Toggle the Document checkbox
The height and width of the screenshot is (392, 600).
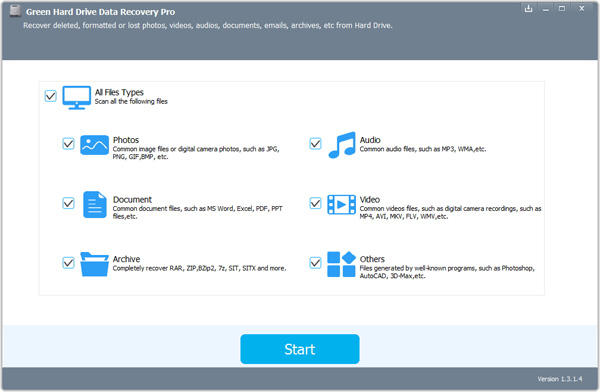68,203
